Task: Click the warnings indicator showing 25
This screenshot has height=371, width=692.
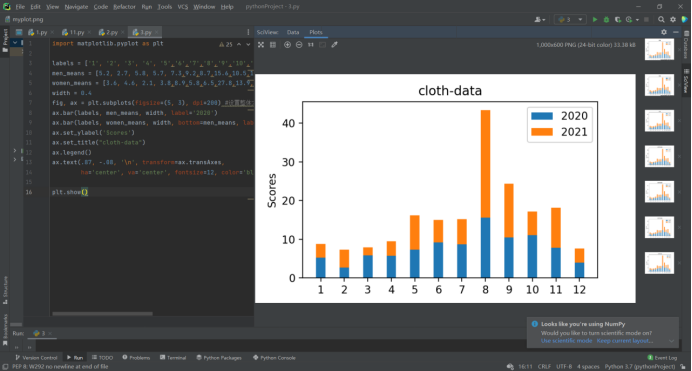Action: coord(226,45)
